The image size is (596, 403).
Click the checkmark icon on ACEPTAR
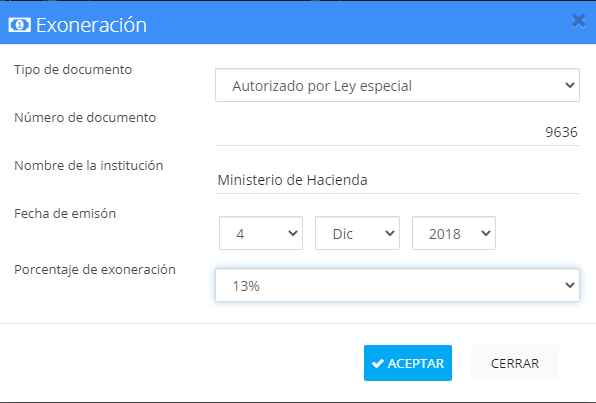click(x=377, y=363)
